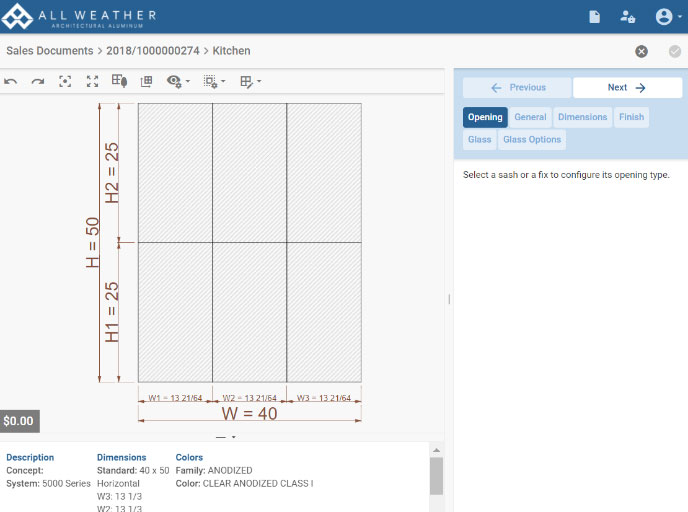Click the layout dimensions icon in toolbar
Screen dimensions: 688x512
146,82
